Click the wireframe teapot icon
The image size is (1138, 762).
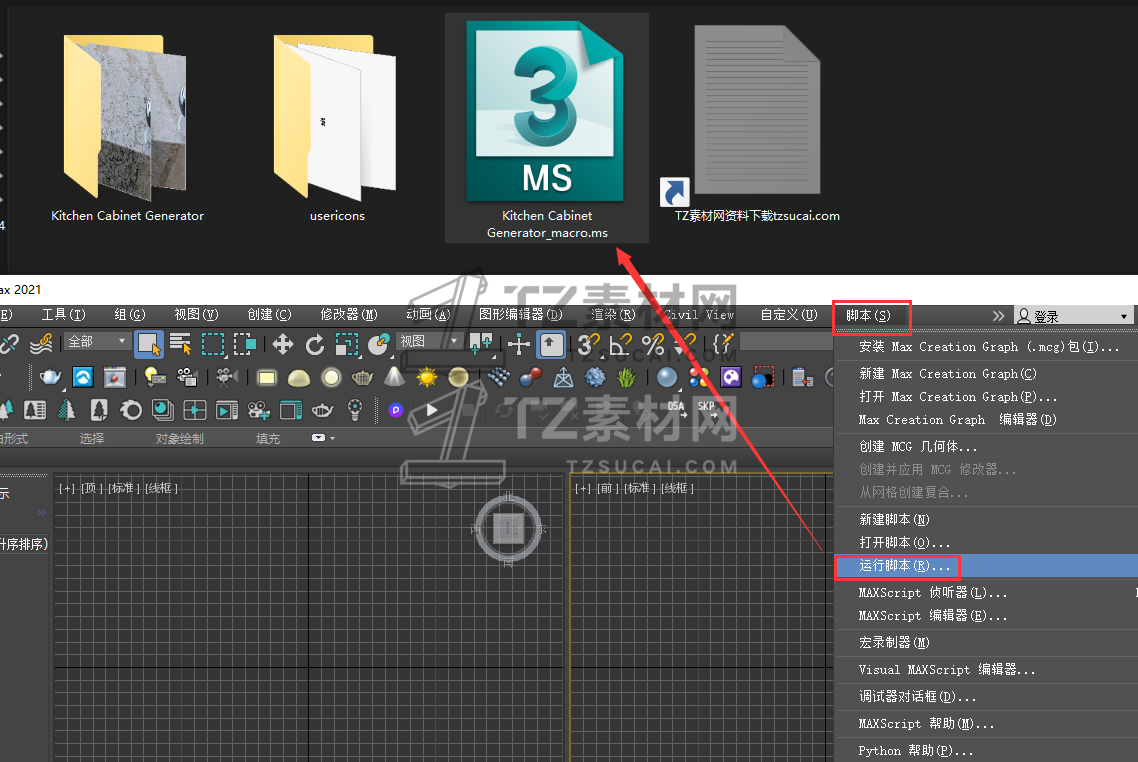tap(362, 377)
